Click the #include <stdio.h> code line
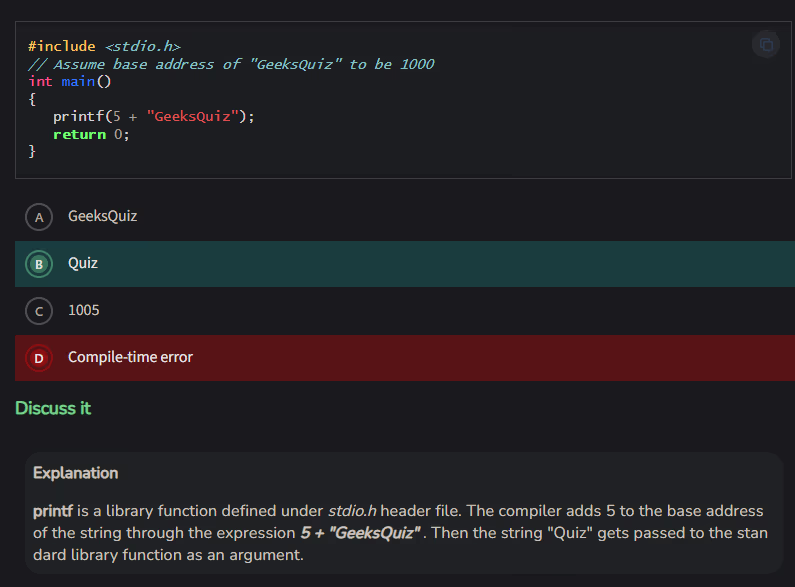Image resolution: width=795 pixels, height=587 pixels. 104,46
